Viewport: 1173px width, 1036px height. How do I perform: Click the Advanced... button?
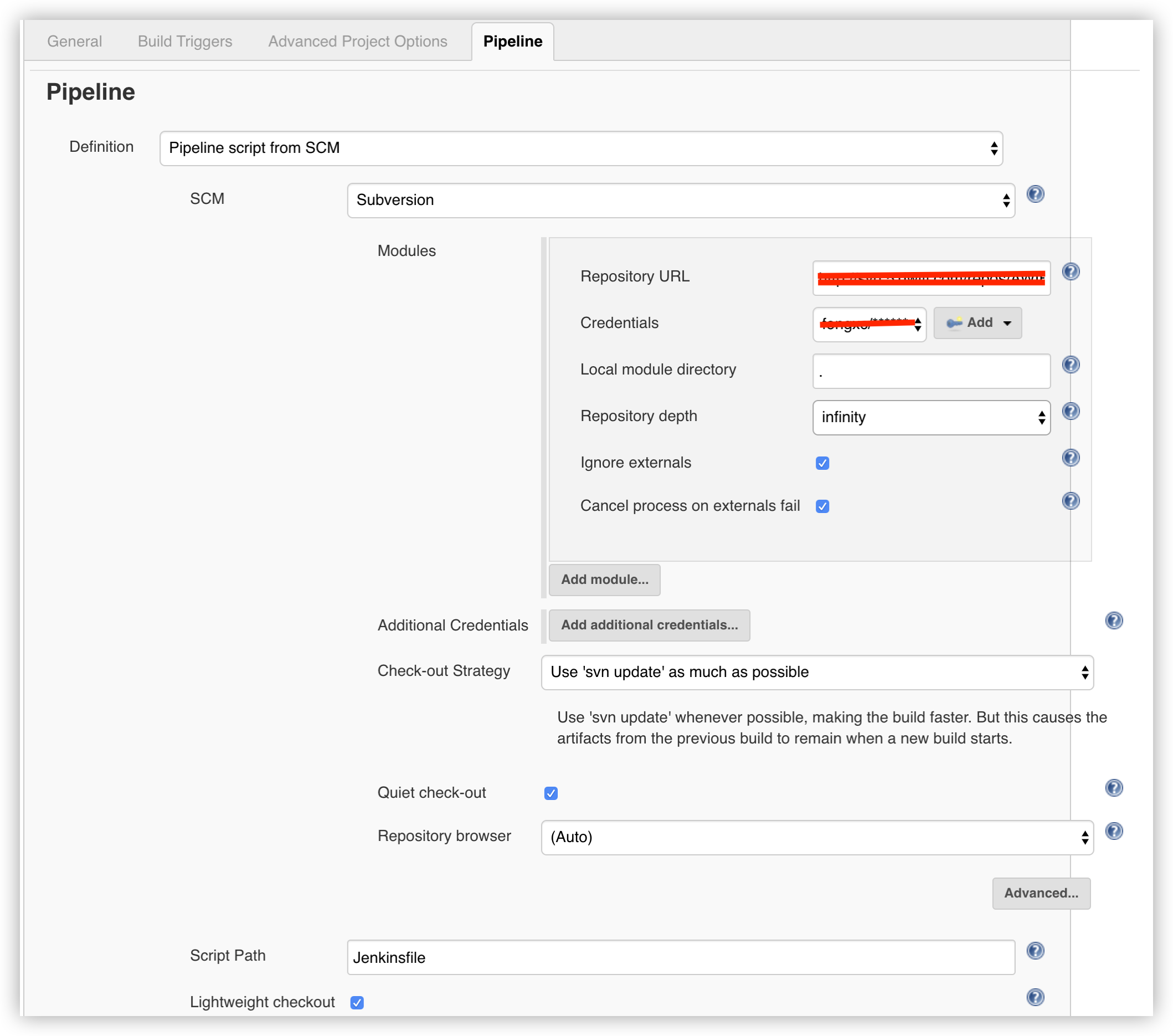click(x=1041, y=893)
